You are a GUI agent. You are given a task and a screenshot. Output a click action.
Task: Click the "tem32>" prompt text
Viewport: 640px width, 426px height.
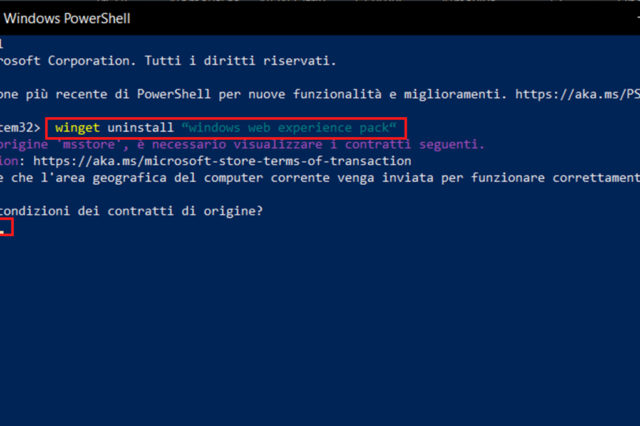tap(18, 128)
